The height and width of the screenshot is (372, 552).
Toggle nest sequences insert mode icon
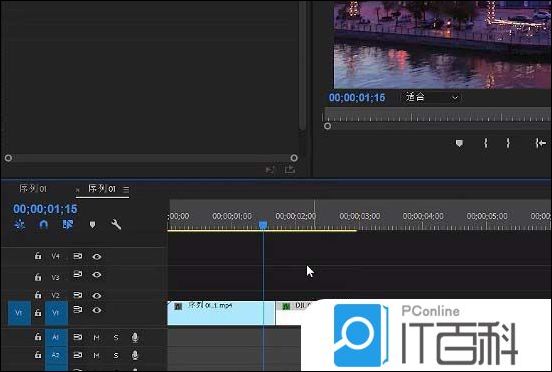20,224
